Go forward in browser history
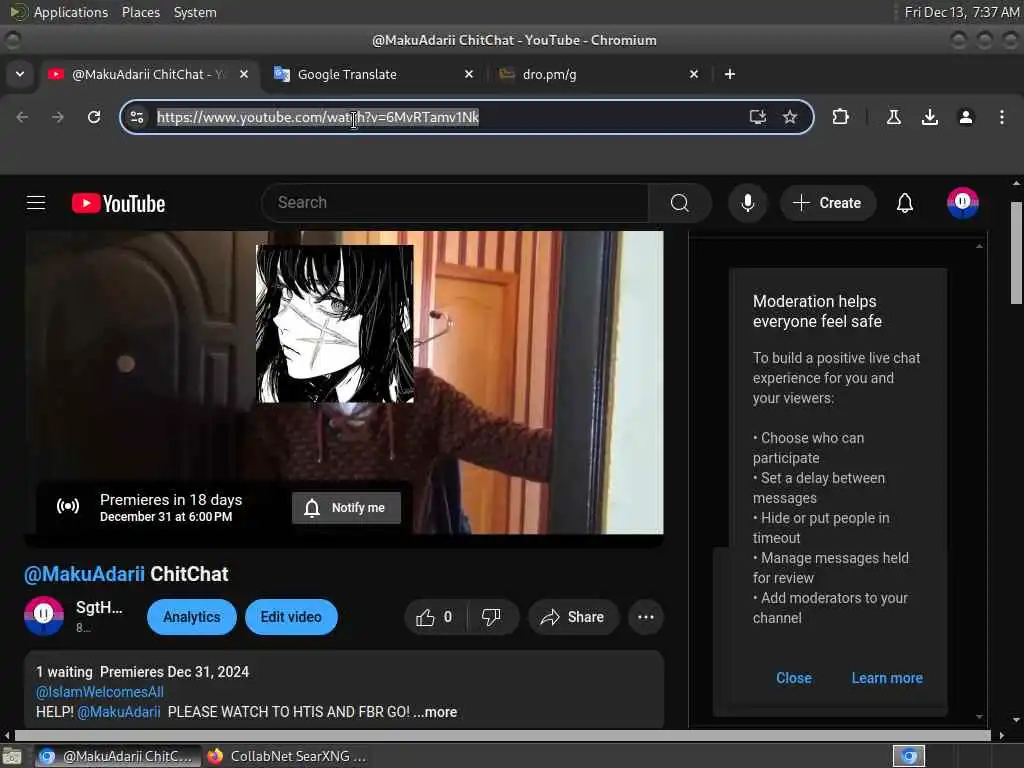Viewport: 1024px width, 768px height. point(57,117)
